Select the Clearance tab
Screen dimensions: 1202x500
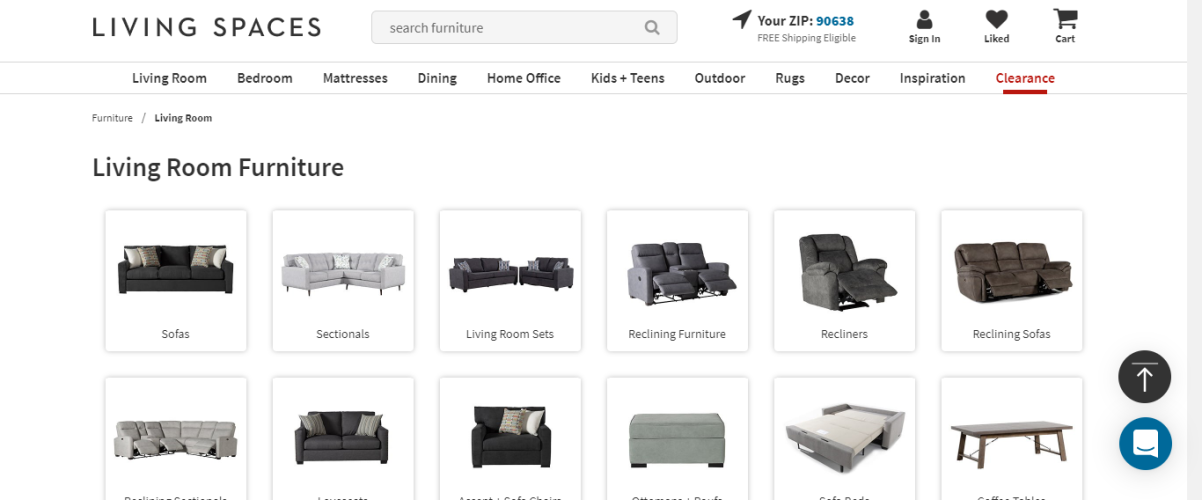(1024, 78)
